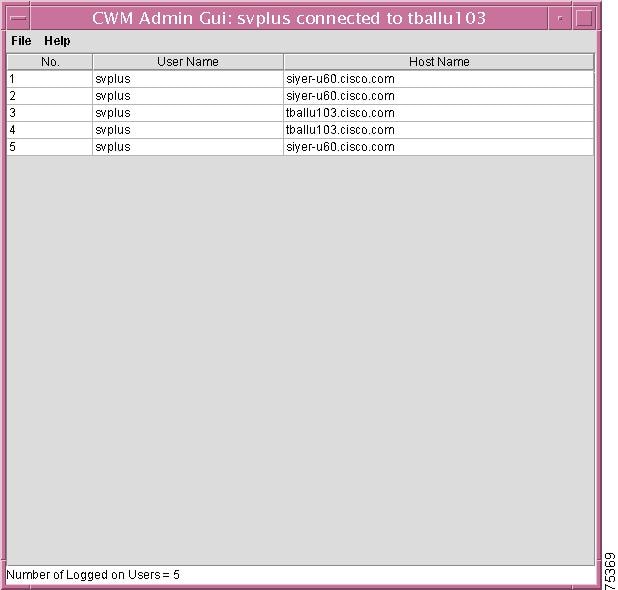
Task: Click the CWM Admin Gui title bar
Action: tap(289, 18)
